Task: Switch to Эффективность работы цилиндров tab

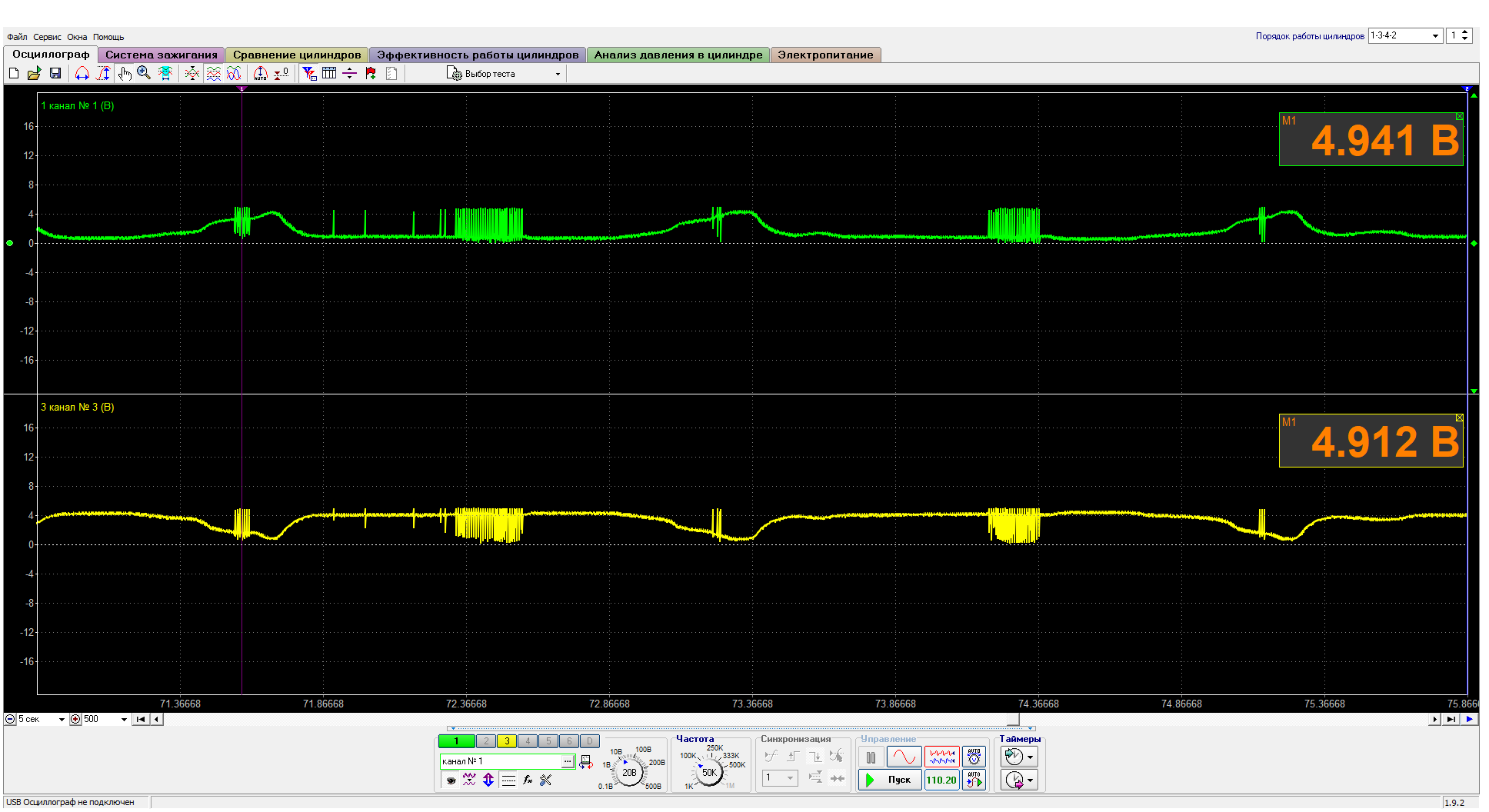Action: (478, 55)
